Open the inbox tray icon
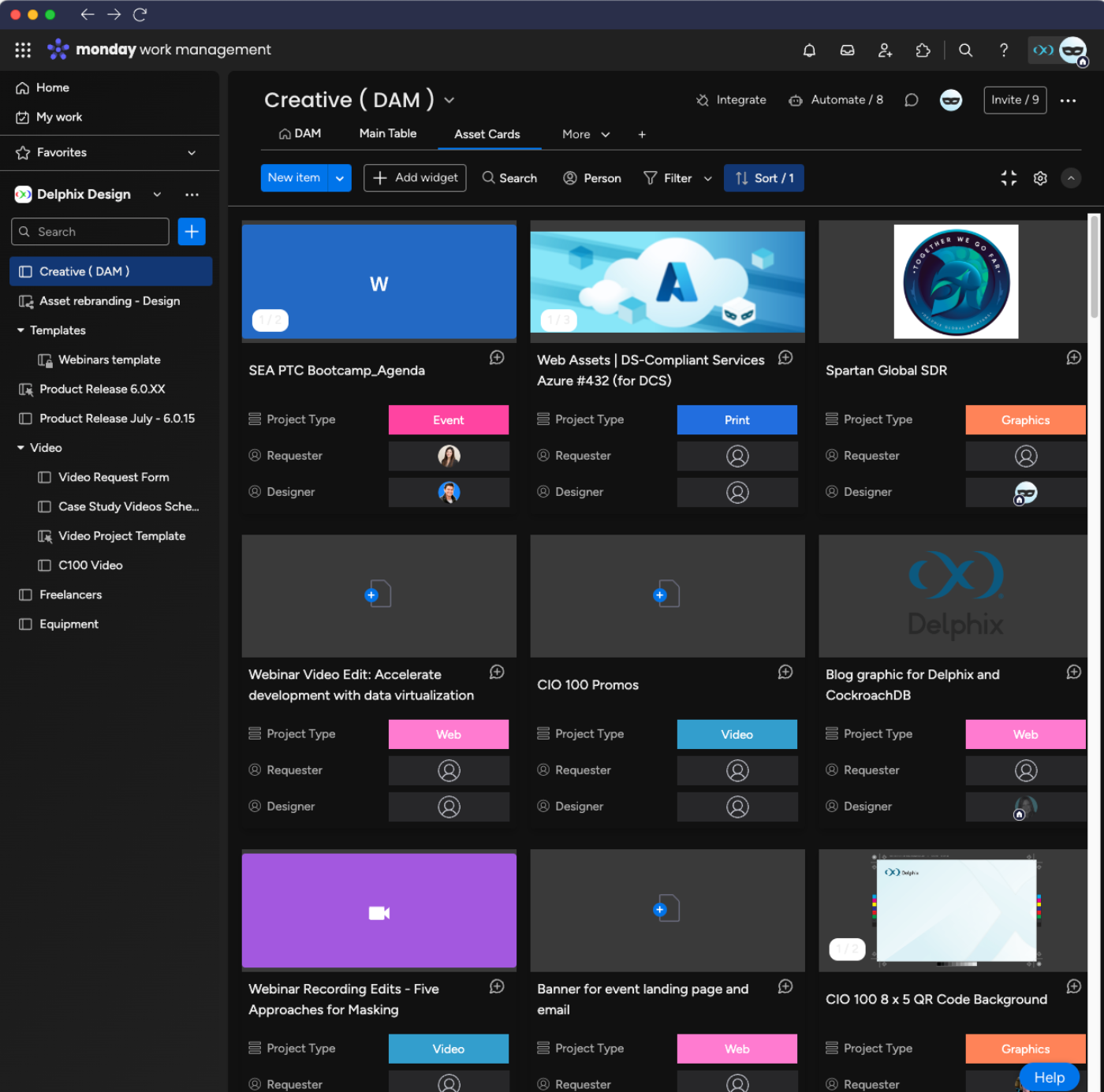The height and width of the screenshot is (1092, 1104). tap(847, 50)
